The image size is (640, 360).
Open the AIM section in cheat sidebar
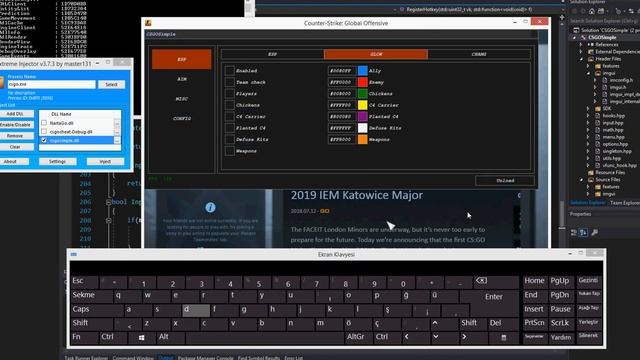click(x=182, y=79)
